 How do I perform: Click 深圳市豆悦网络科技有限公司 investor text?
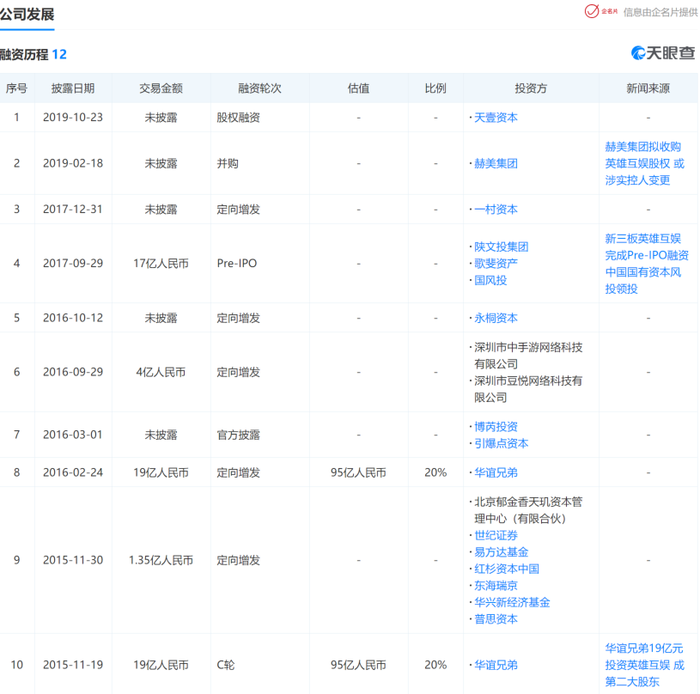point(528,389)
